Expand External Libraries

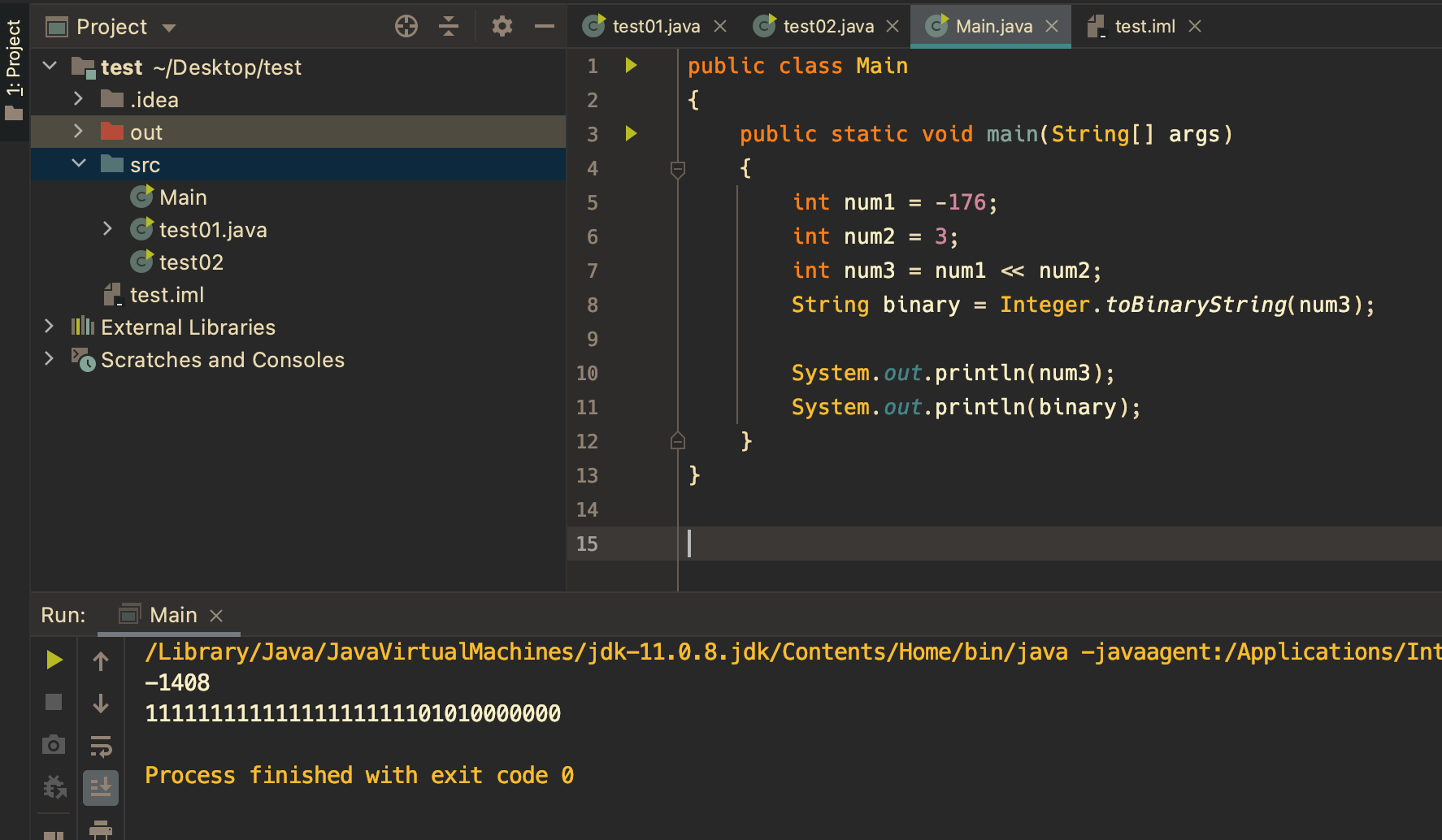click(x=49, y=326)
